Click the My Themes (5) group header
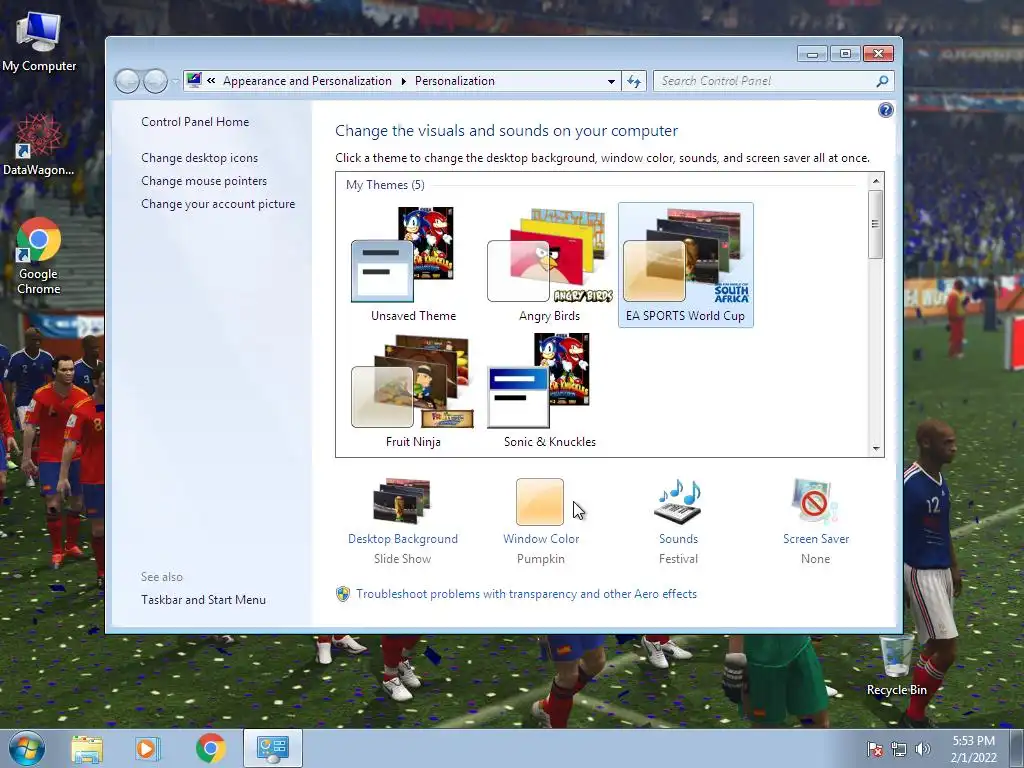 click(x=385, y=185)
